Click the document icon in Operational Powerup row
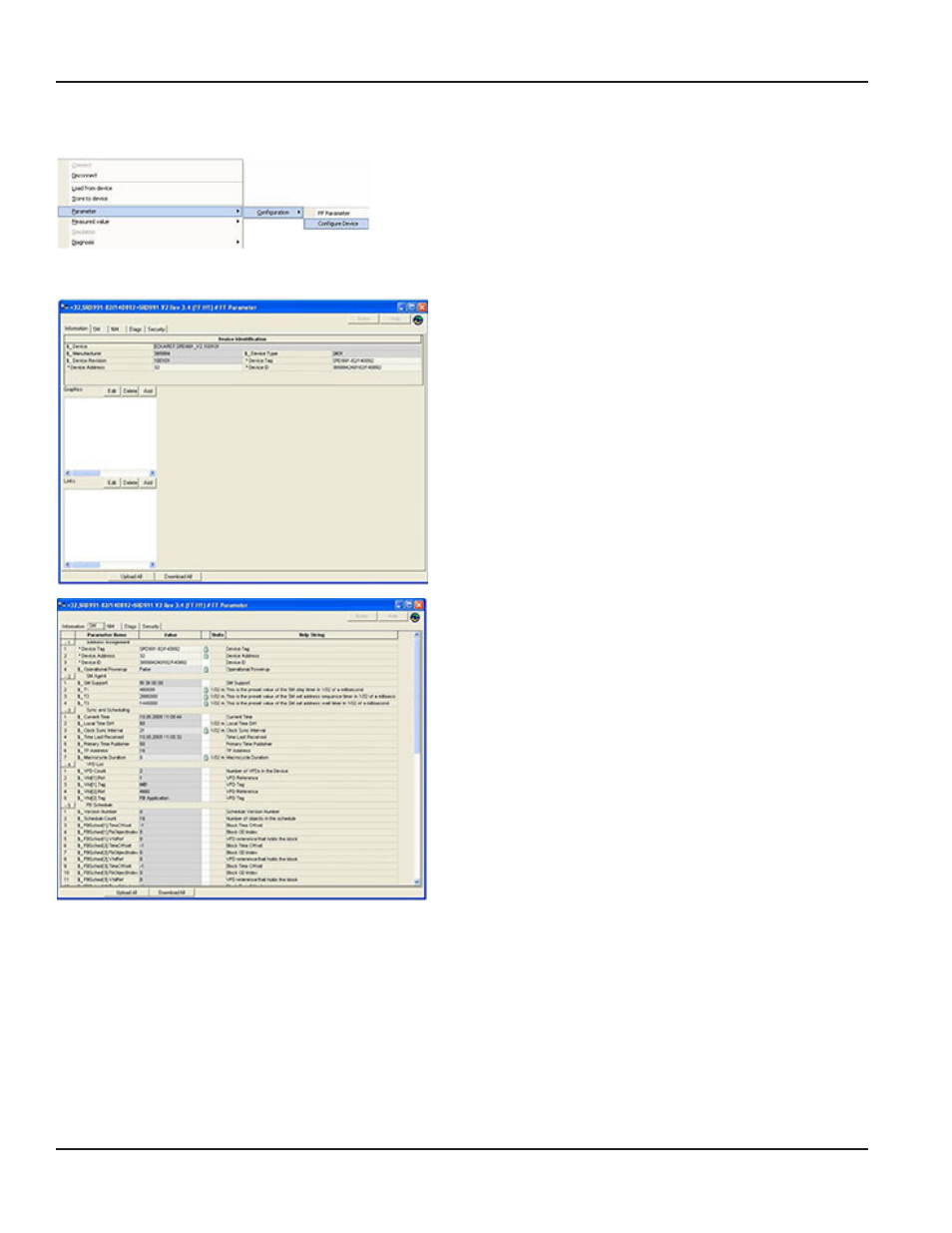This screenshot has height=1233, width=952. click(x=206, y=670)
